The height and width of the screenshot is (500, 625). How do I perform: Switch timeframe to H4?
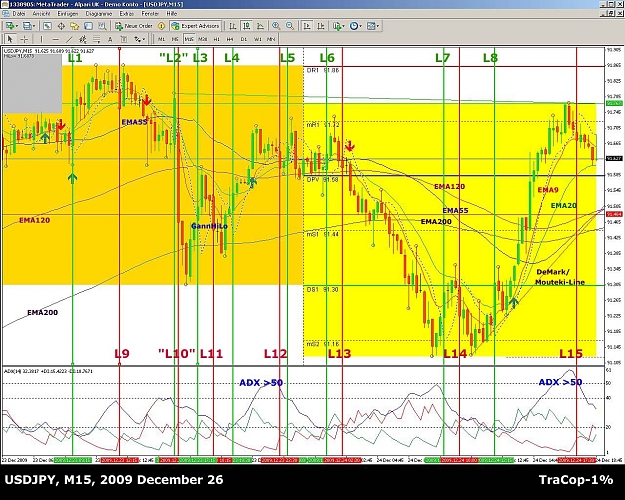pos(230,39)
